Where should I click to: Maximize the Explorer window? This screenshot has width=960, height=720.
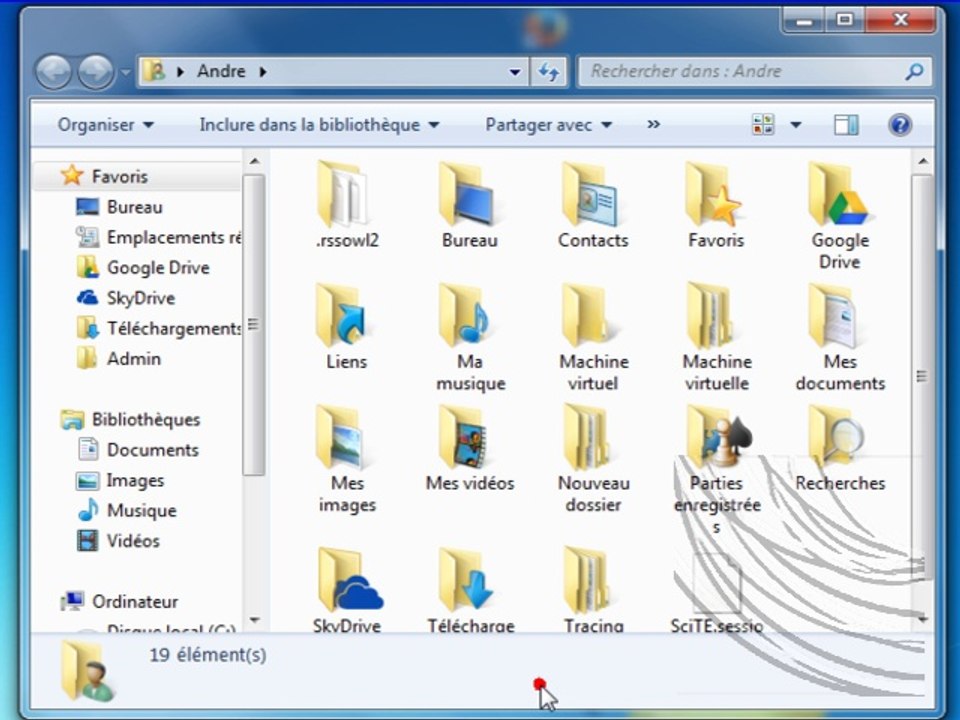pyautogui.click(x=845, y=20)
